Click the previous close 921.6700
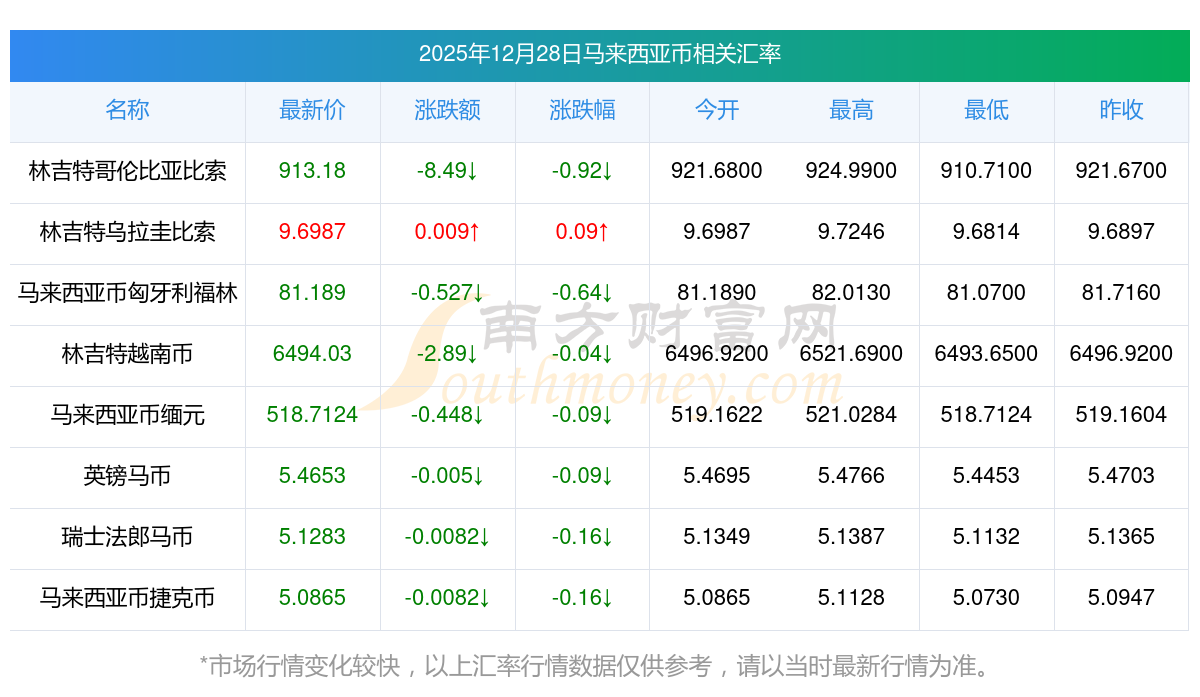1200x697 pixels. [1121, 171]
